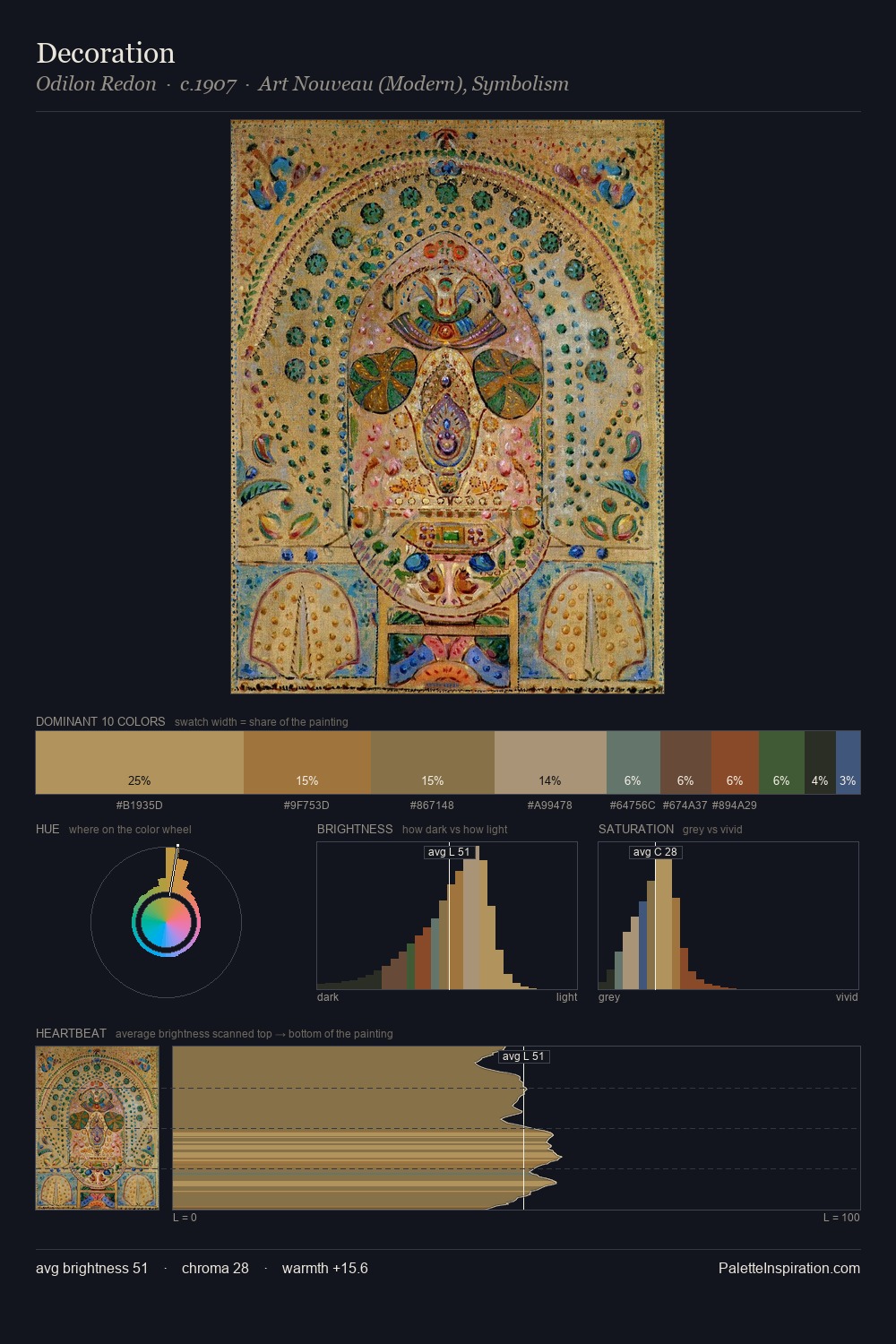Screen dimensions: 896x1344
Task: Select the beige swatch #A99478
Action: [x=550, y=762]
